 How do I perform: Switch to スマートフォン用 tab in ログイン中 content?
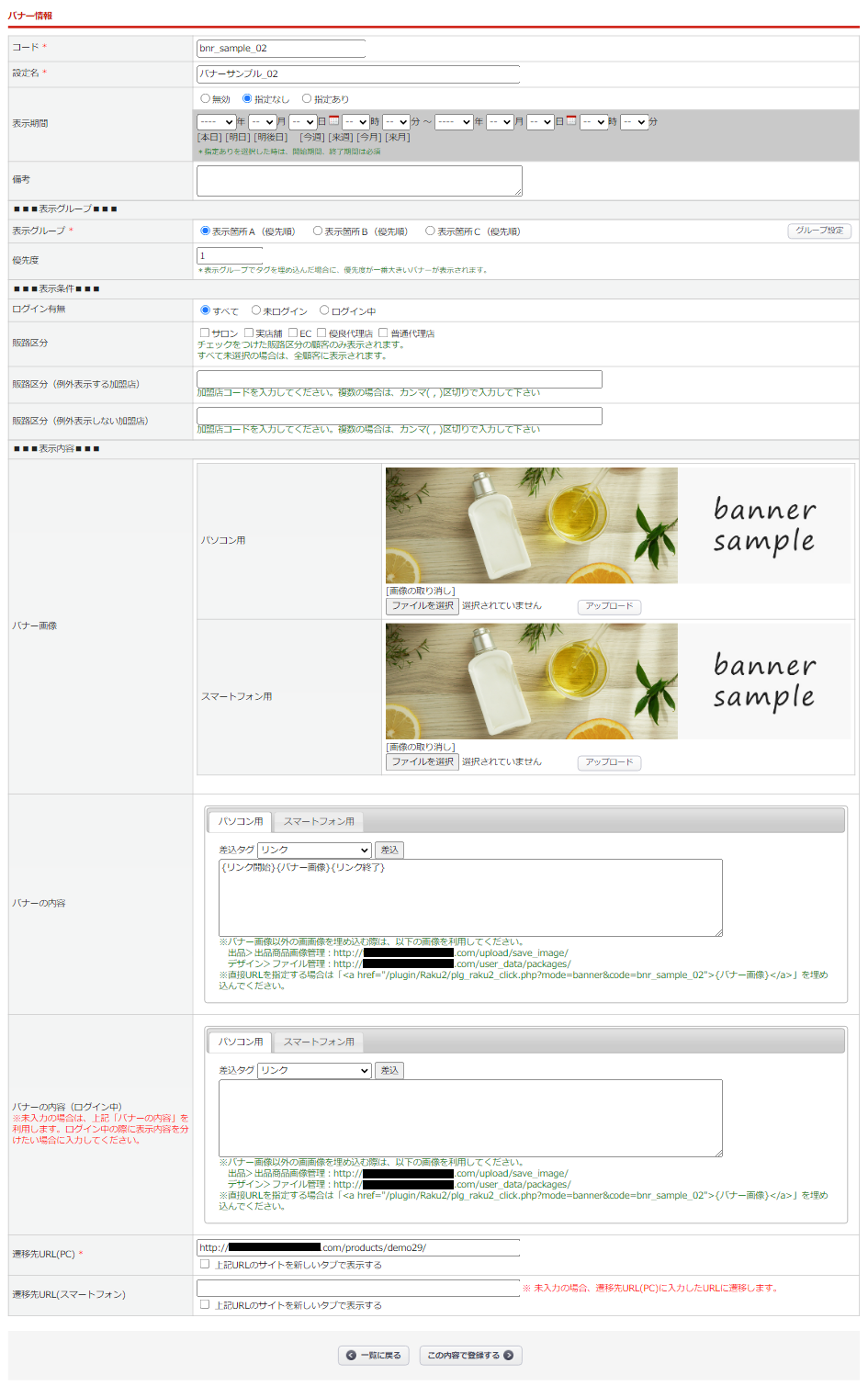pyautogui.click(x=319, y=1042)
